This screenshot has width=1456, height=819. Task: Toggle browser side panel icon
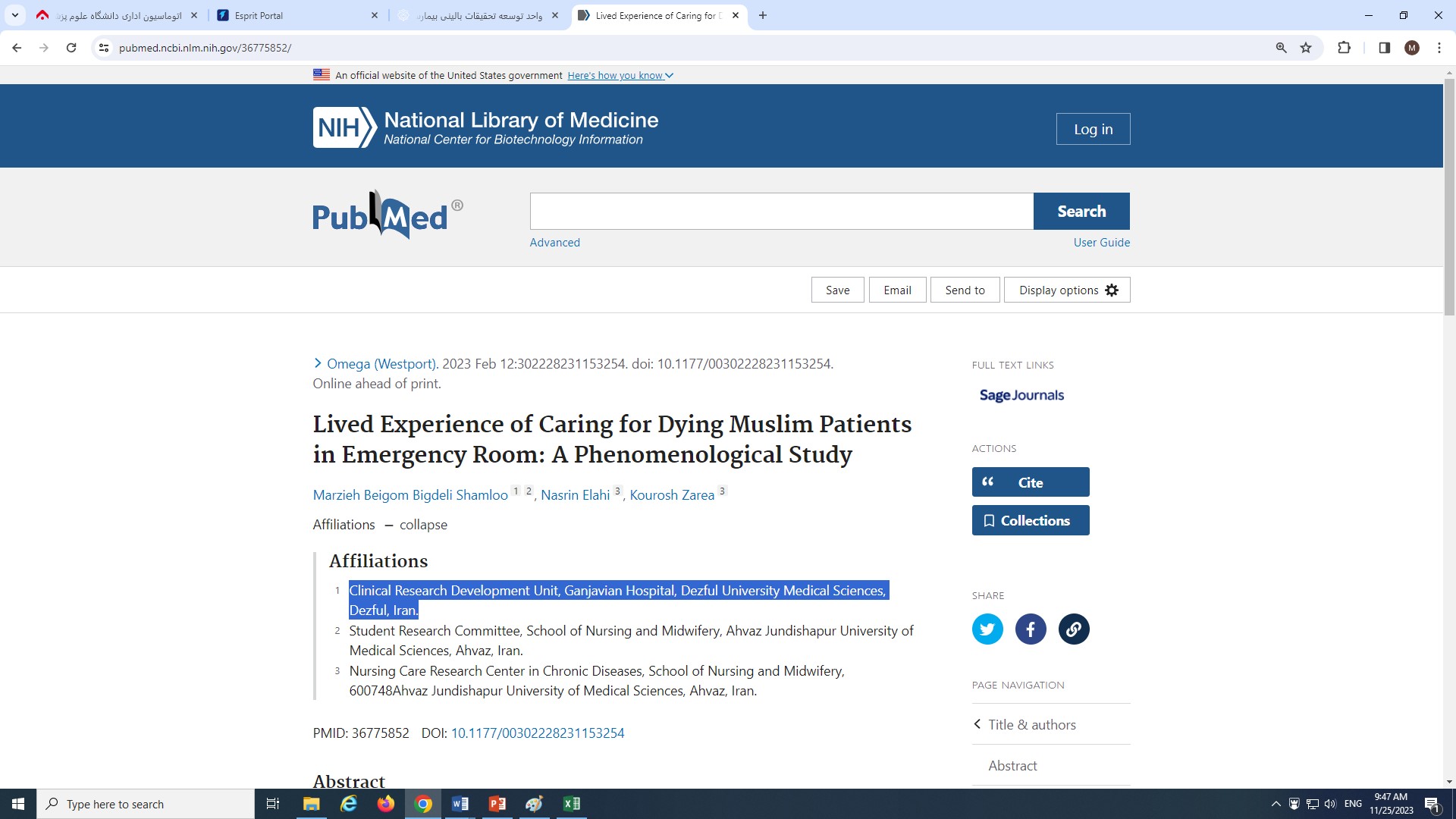pyautogui.click(x=1384, y=48)
